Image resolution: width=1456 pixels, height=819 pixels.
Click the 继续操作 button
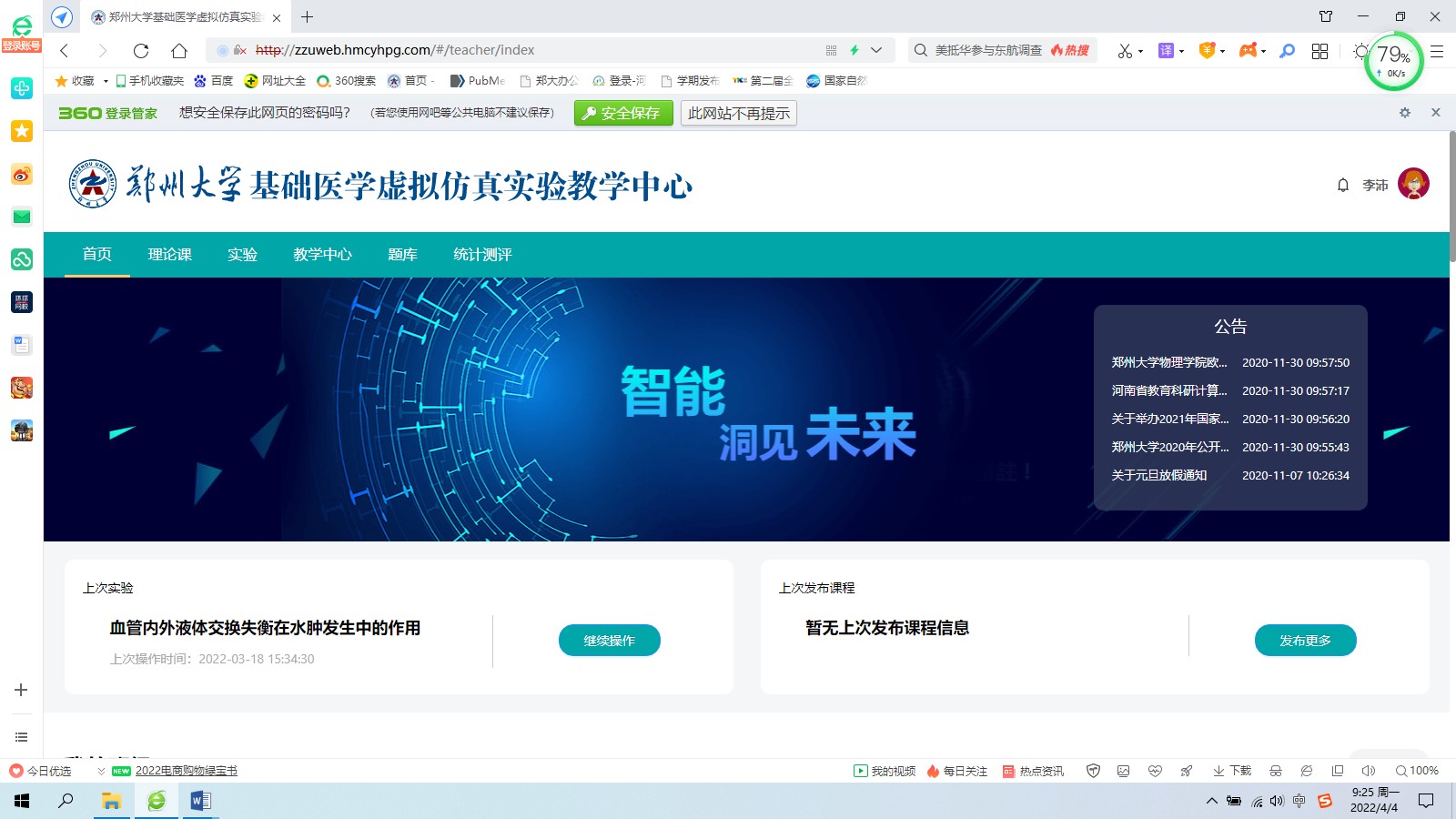(x=610, y=640)
